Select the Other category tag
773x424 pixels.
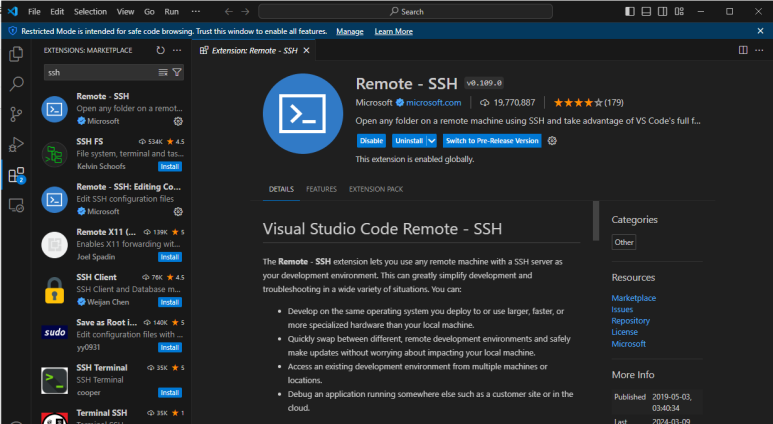pyautogui.click(x=624, y=242)
